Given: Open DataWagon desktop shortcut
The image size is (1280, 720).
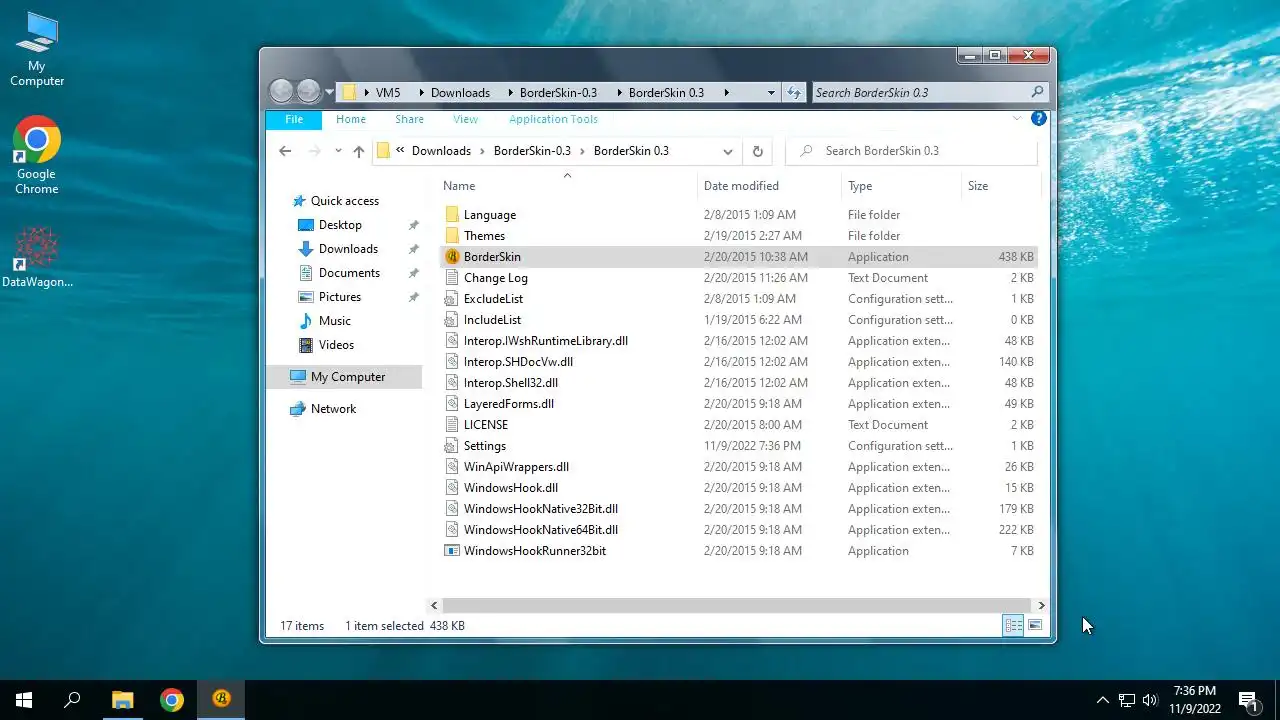Looking at the screenshot, I should point(37,258).
